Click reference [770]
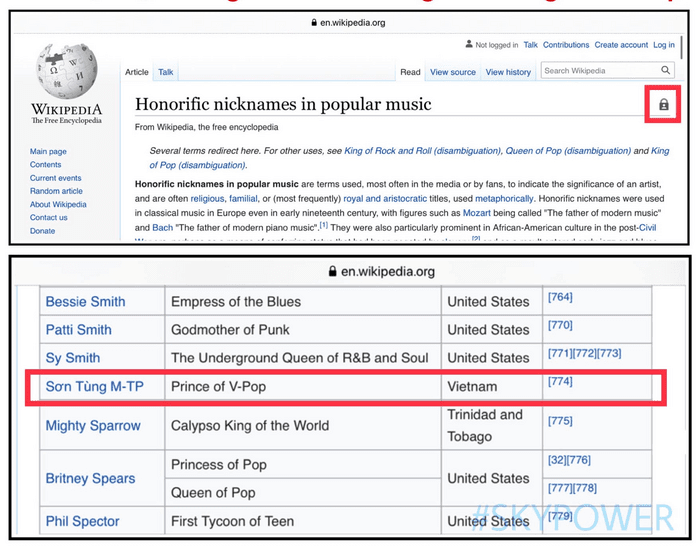The height and width of the screenshot is (555, 700). [x=560, y=325]
